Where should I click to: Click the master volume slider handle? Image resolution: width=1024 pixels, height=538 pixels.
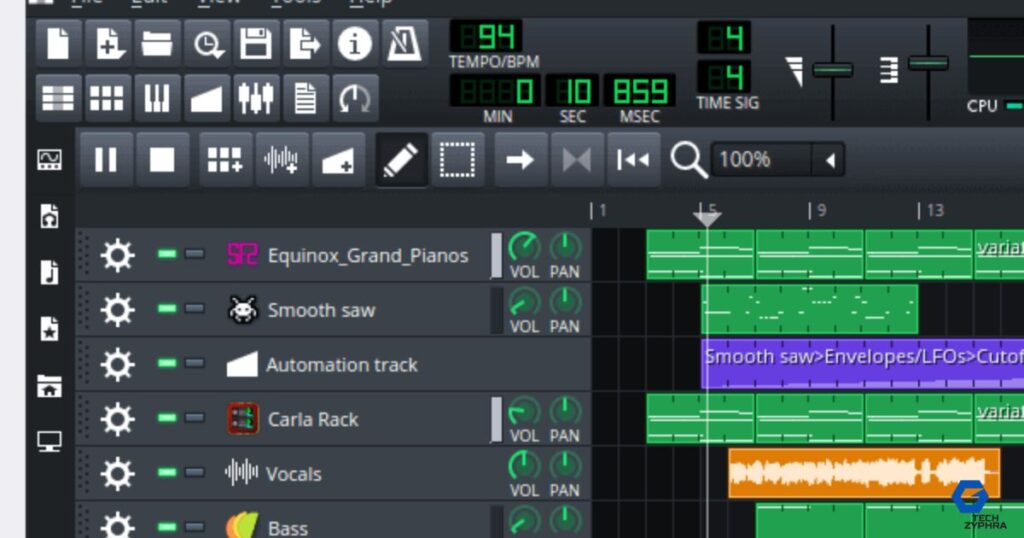click(x=832, y=70)
